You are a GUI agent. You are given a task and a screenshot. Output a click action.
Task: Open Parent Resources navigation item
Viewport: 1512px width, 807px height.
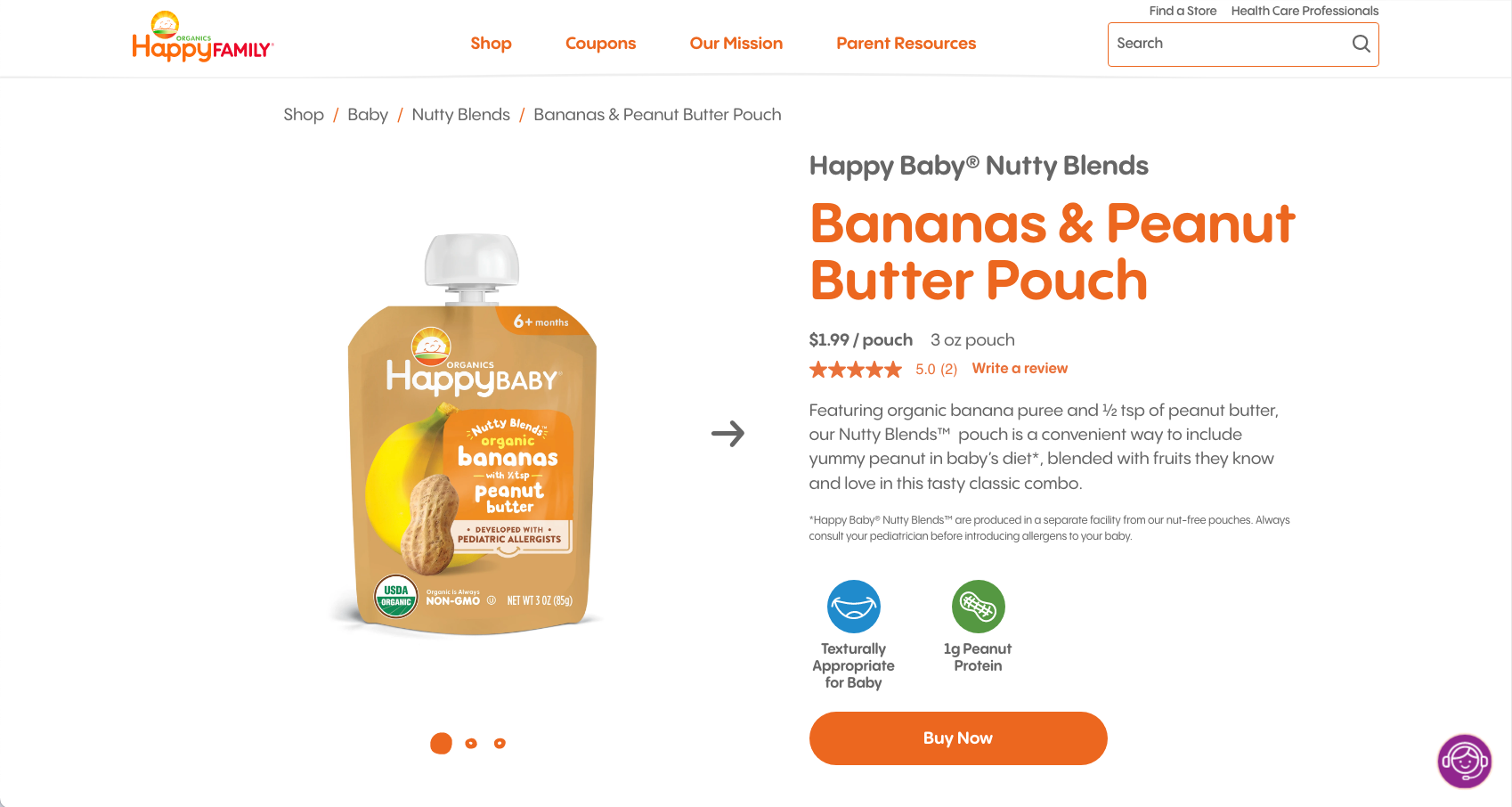tap(906, 44)
